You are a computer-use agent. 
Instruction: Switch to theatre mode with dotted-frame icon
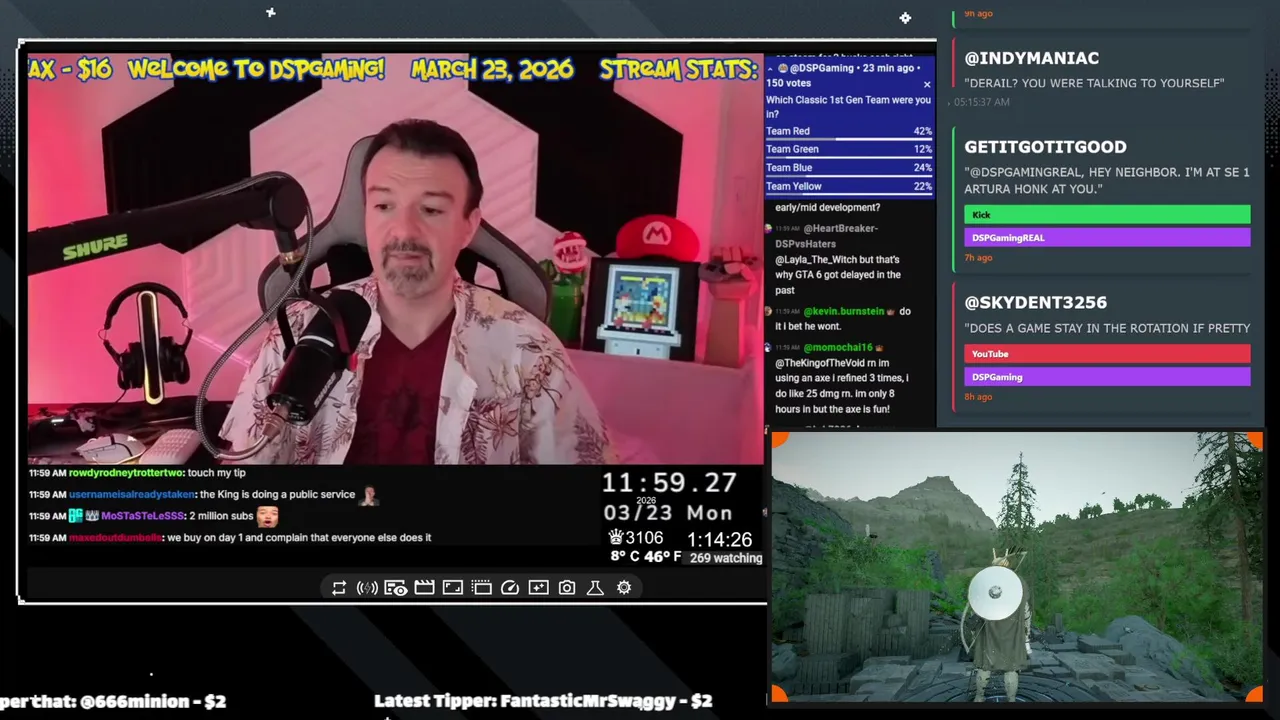(x=481, y=588)
